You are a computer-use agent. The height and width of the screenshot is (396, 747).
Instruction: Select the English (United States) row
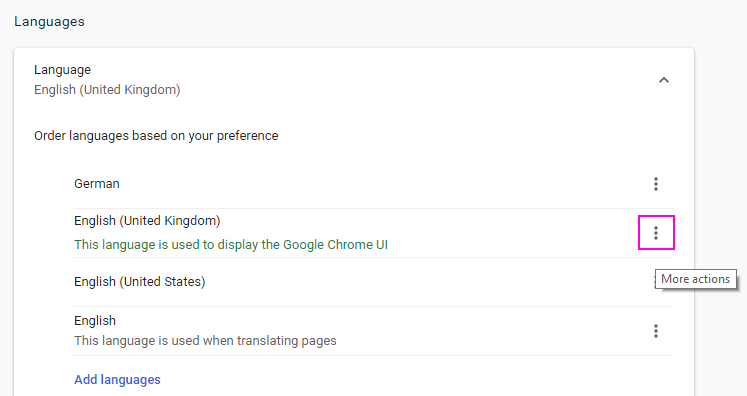tap(374, 282)
